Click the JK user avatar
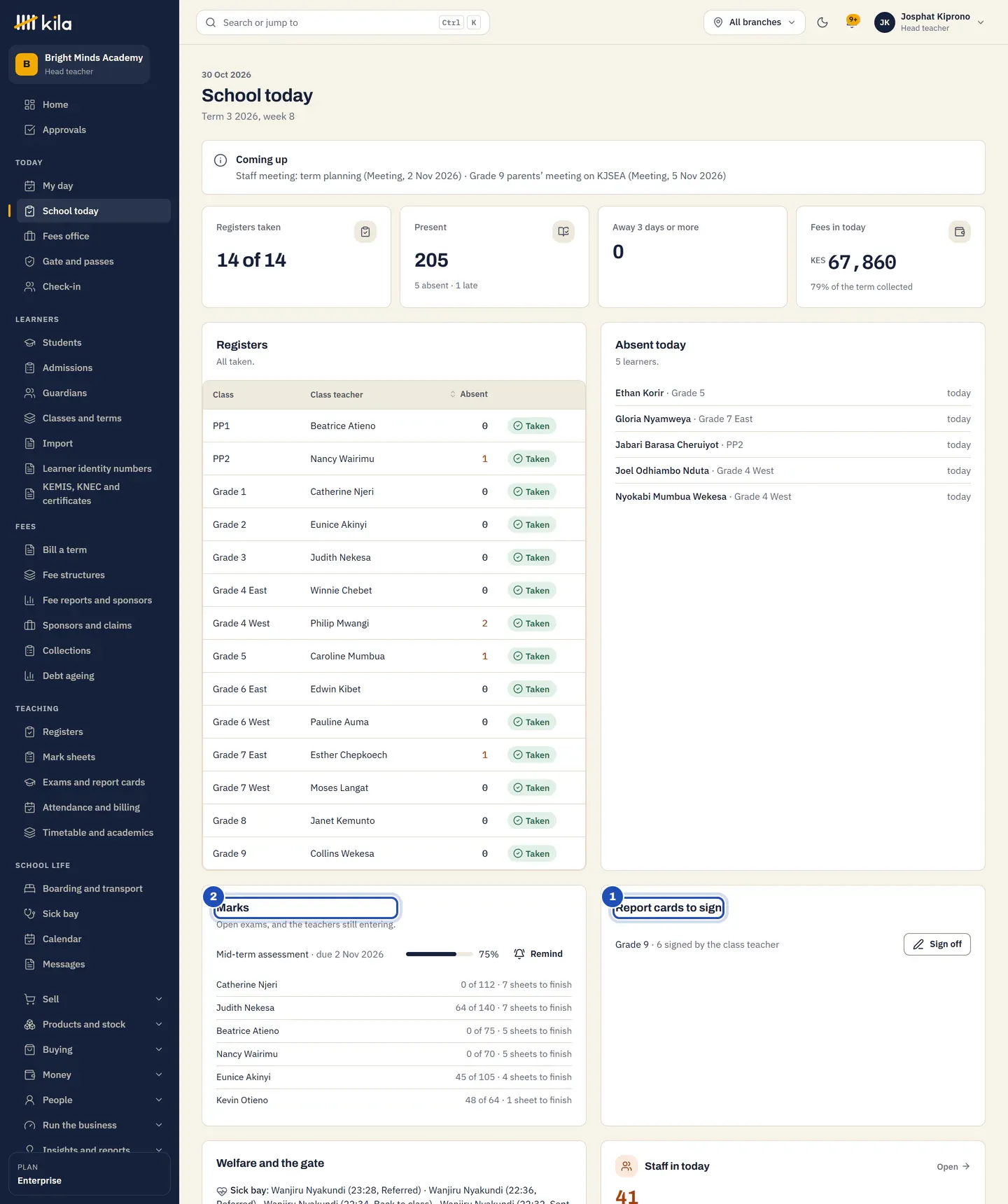 [885, 22]
